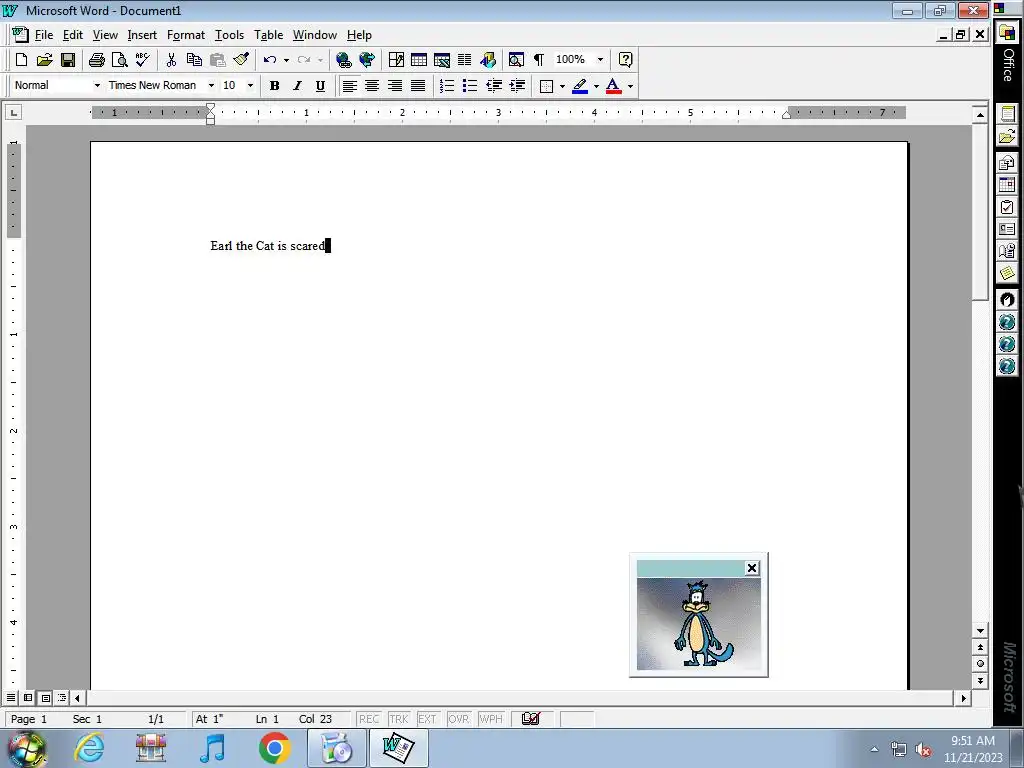Screen dimensions: 1024x768
Task: Expand the undo history arrow
Action: [286, 60]
